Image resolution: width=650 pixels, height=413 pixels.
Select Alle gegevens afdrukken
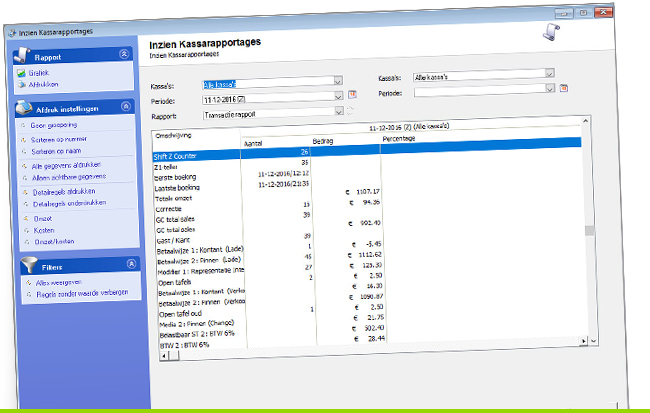pos(60,164)
